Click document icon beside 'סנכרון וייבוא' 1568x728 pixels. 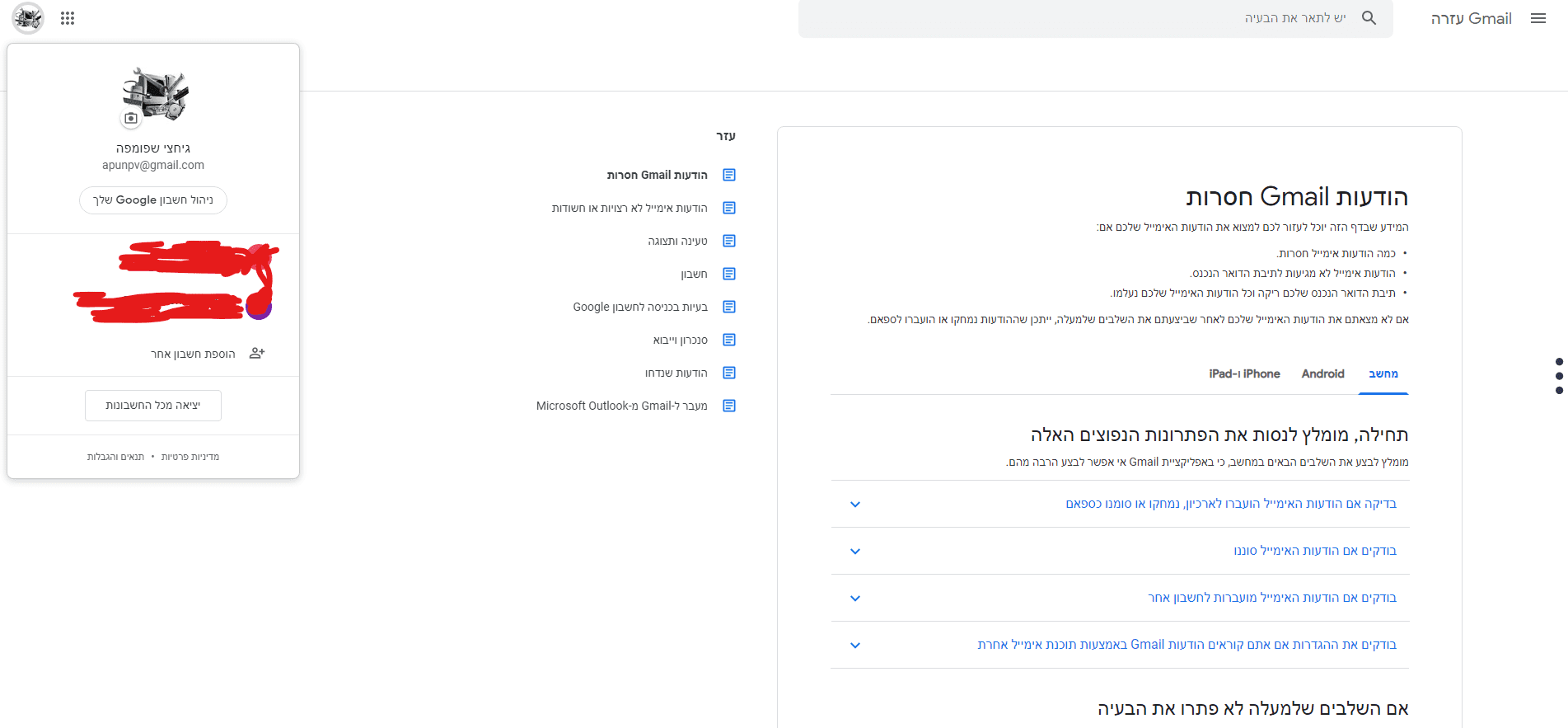tap(729, 340)
